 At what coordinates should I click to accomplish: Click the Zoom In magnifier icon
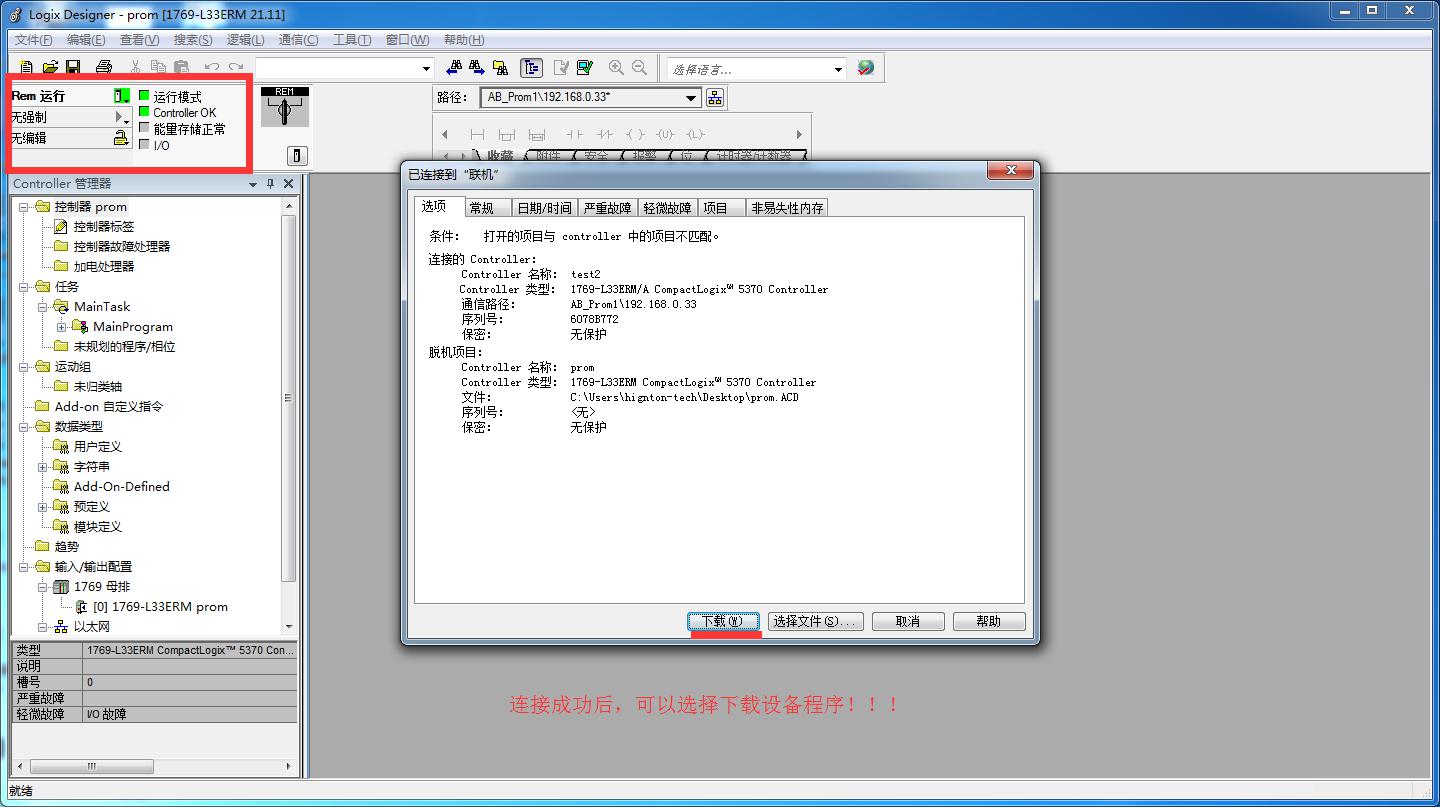point(616,67)
